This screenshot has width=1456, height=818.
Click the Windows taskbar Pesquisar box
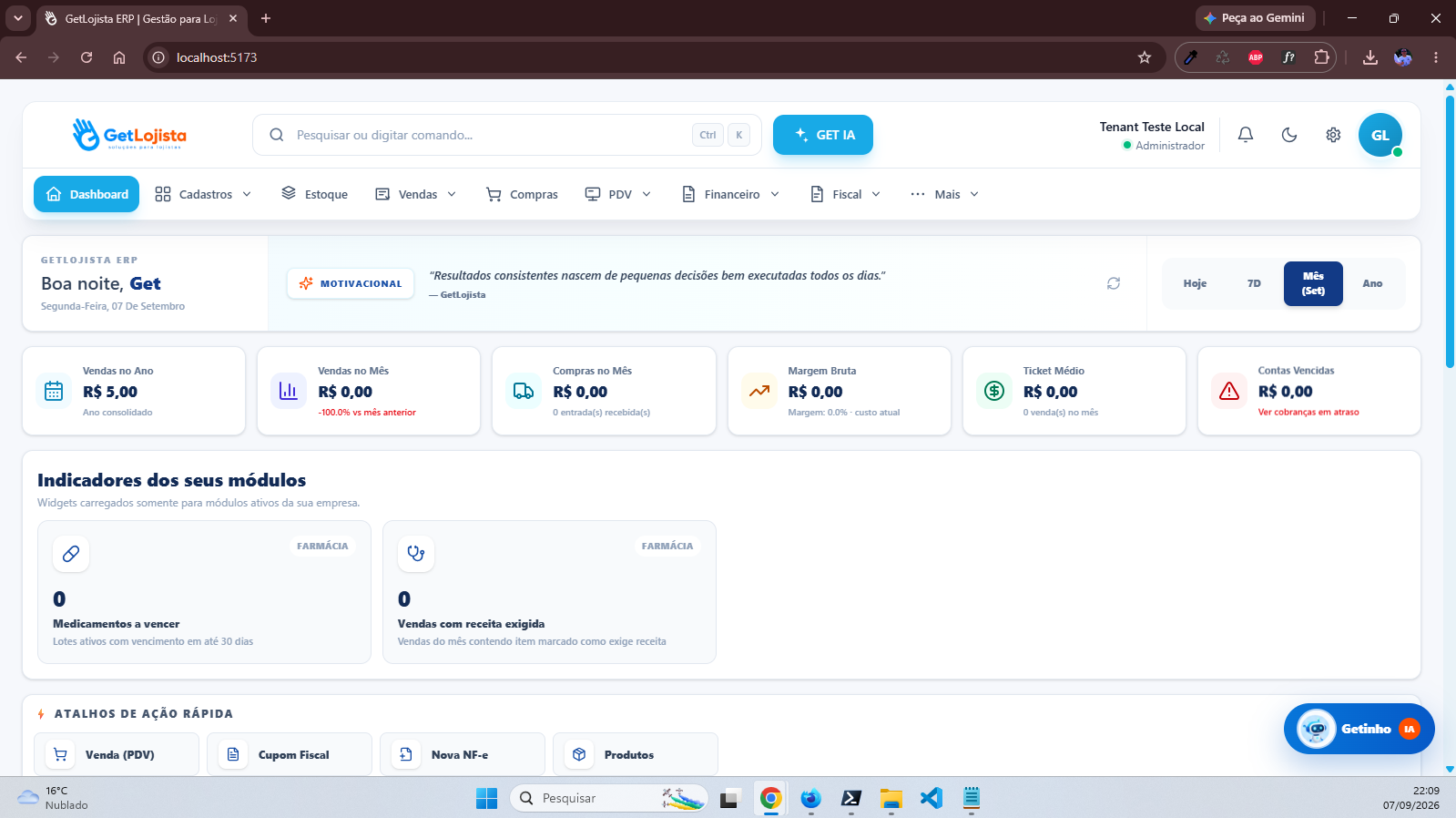(x=608, y=798)
